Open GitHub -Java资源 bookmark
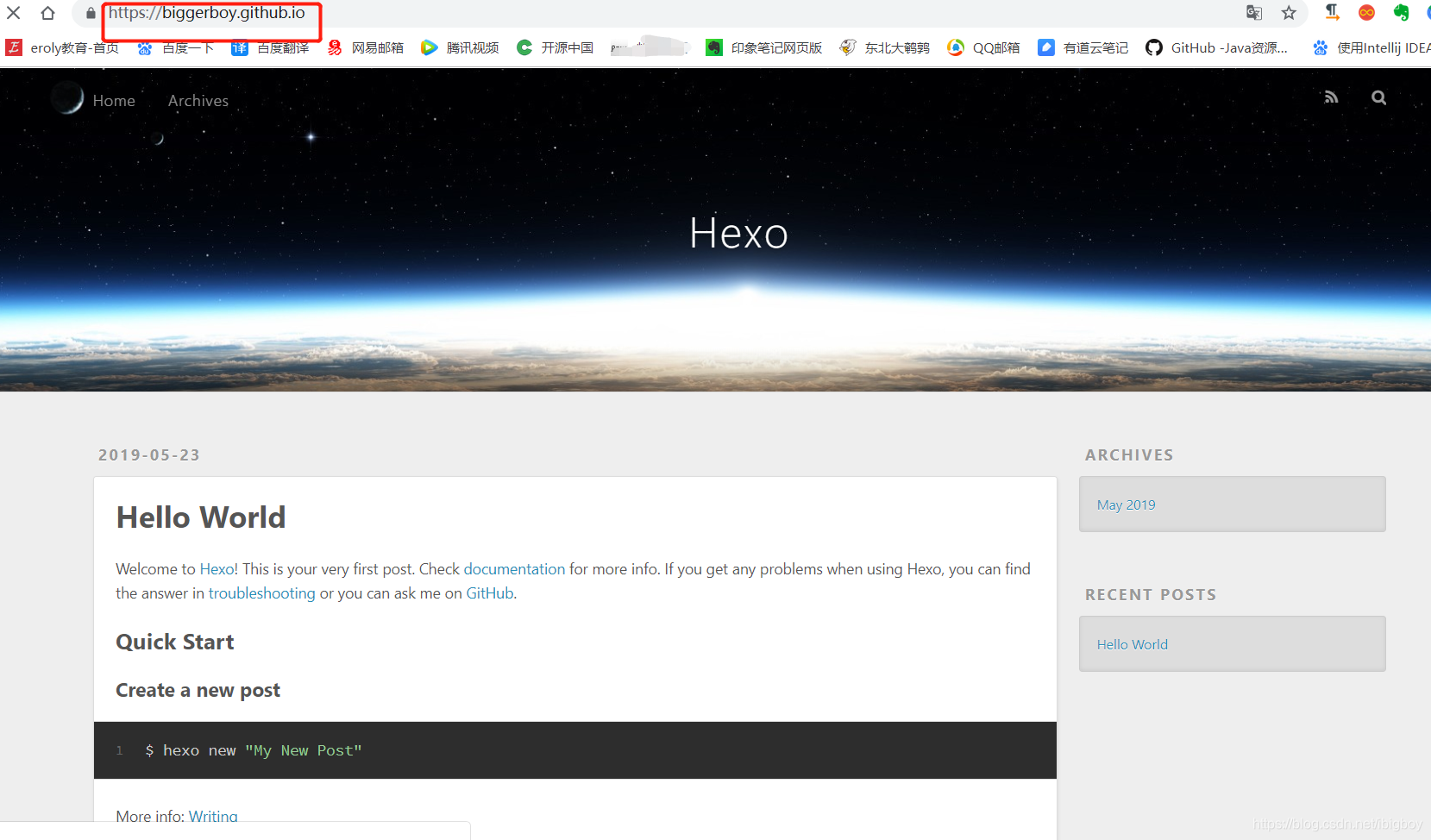 [x=1216, y=47]
